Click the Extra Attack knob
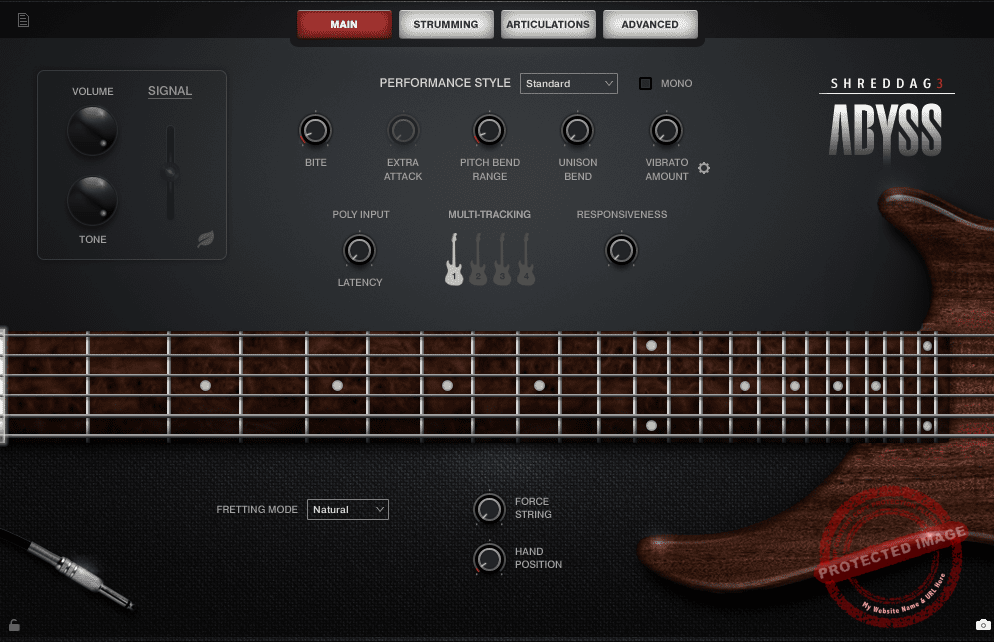Image resolution: width=994 pixels, height=642 pixels. (x=403, y=131)
